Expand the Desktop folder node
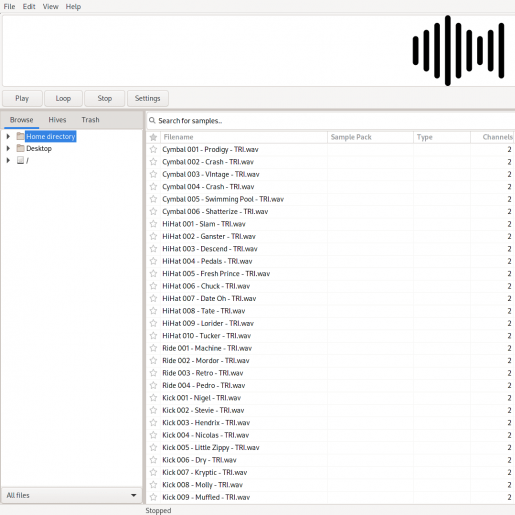The width and height of the screenshot is (515, 515). coord(8,148)
